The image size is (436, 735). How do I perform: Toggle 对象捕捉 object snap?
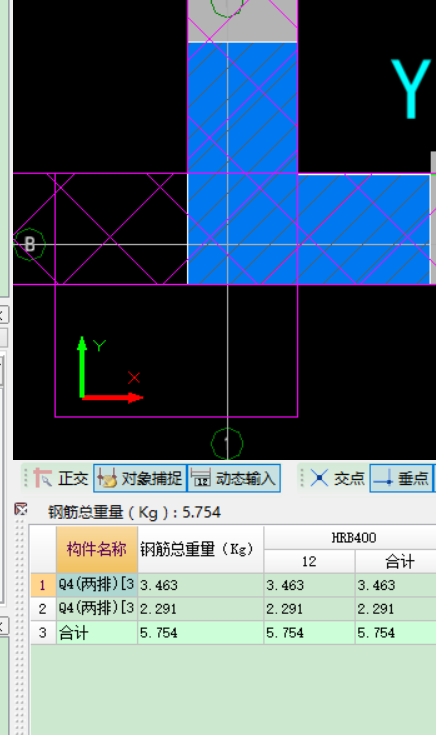tap(140, 478)
